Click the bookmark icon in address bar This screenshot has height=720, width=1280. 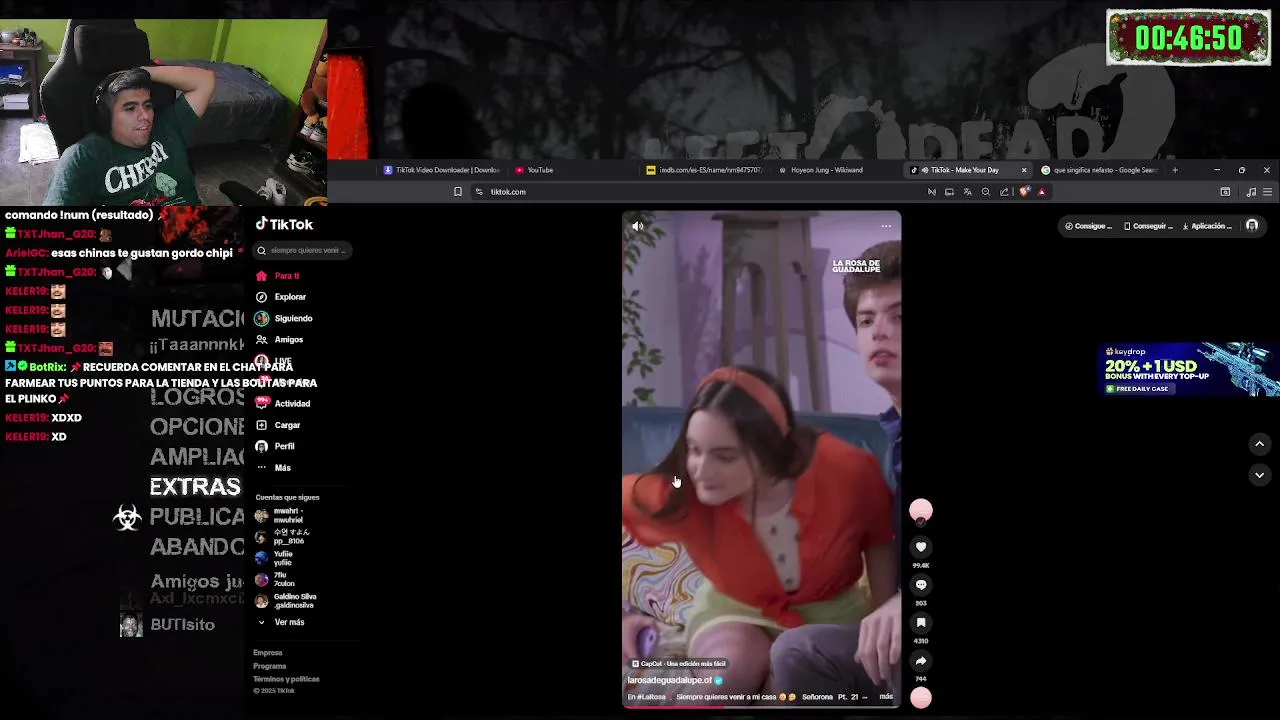(x=458, y=192)
